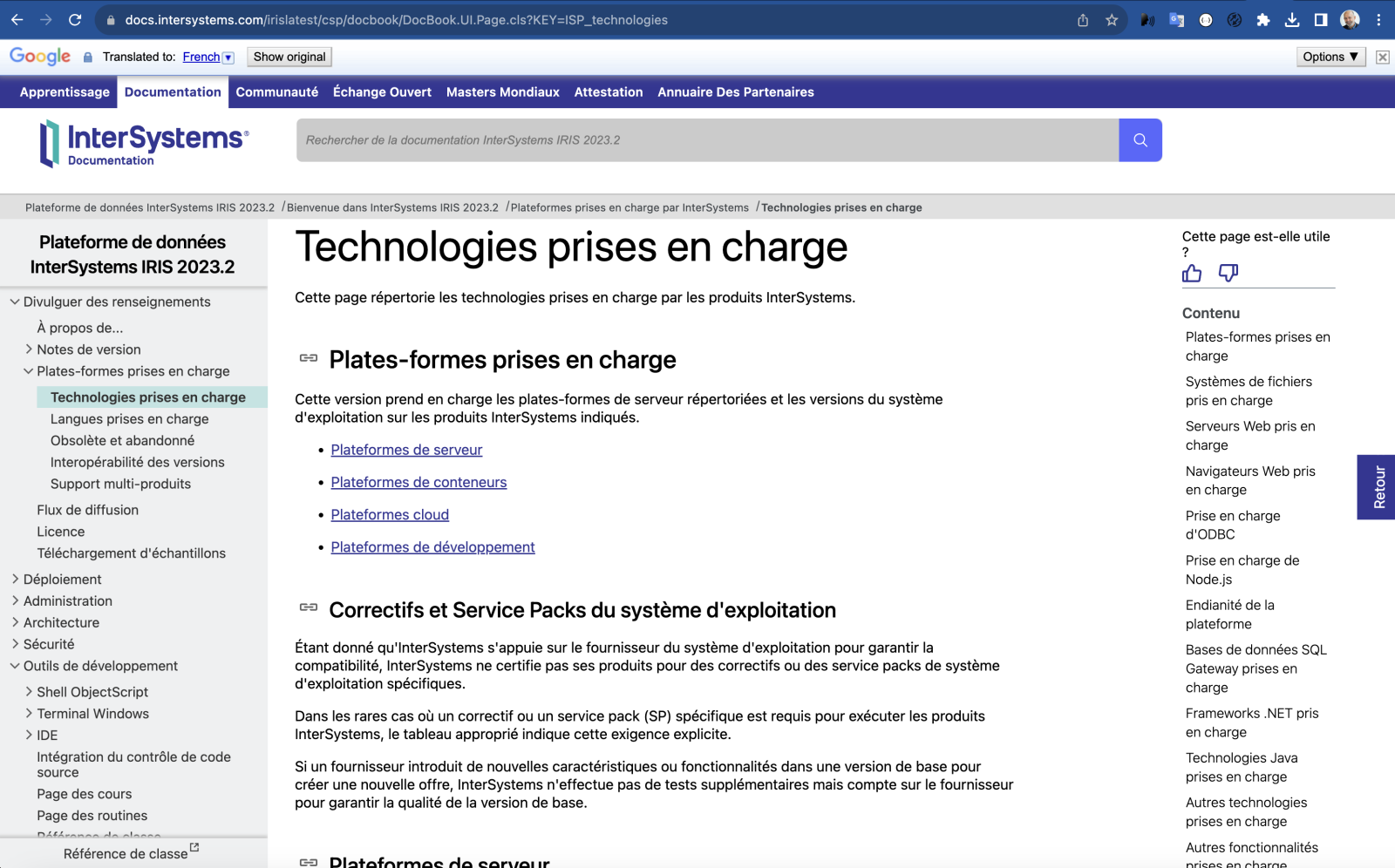Open the translate Options dropdown
The height and width of the screenshot is (868, 1395).
coord(1330,58)
